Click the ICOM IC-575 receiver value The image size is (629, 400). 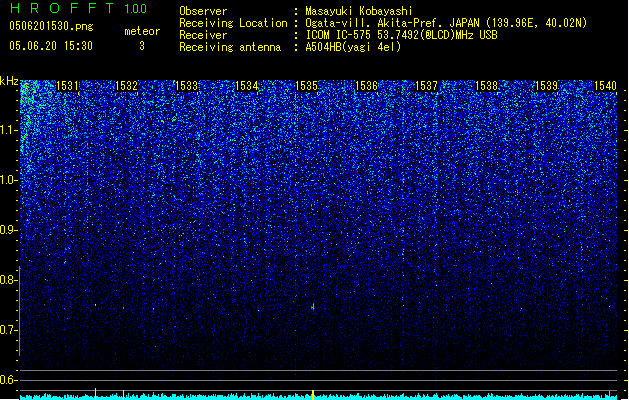tap(401, 35)
